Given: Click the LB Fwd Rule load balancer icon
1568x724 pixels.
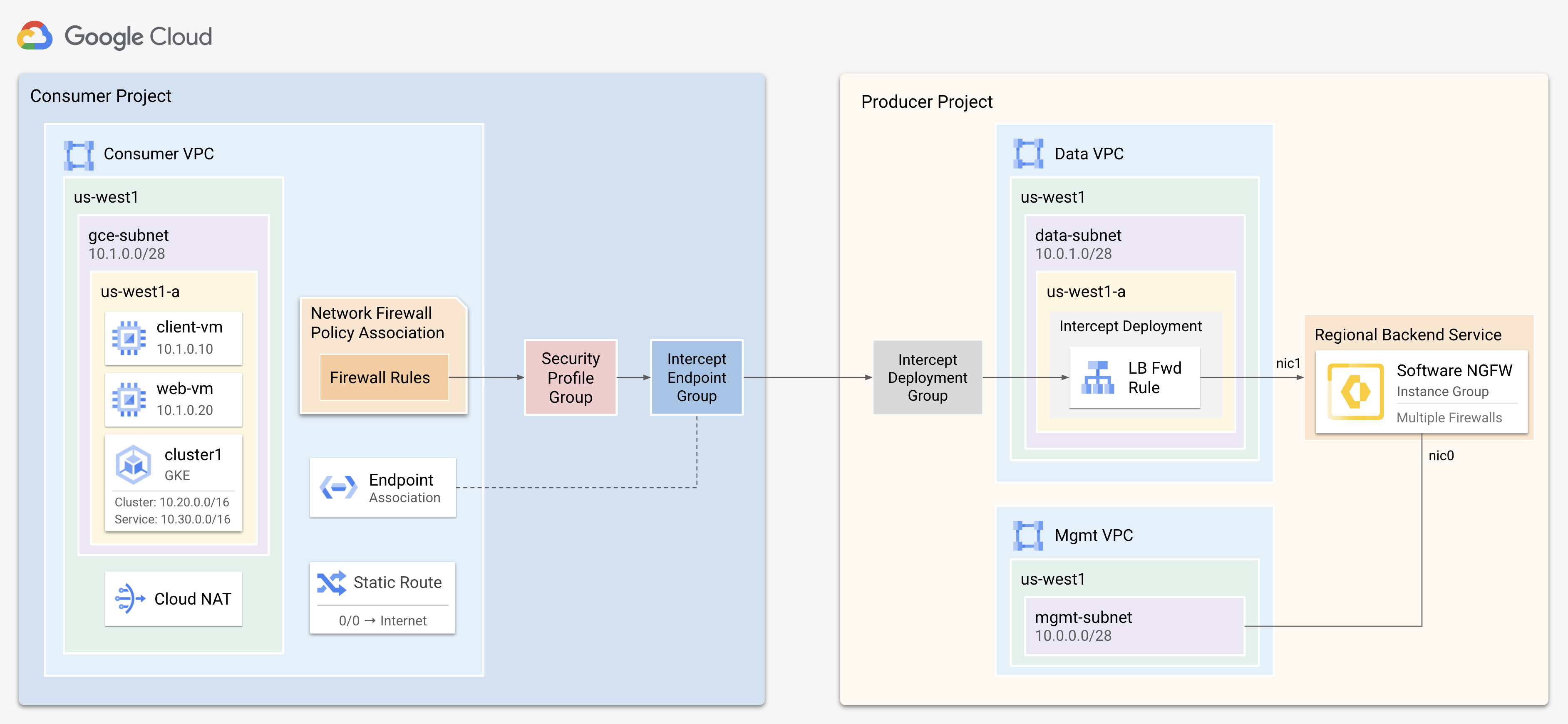Looking at the screenshot, I should (x=1097, y=378).
